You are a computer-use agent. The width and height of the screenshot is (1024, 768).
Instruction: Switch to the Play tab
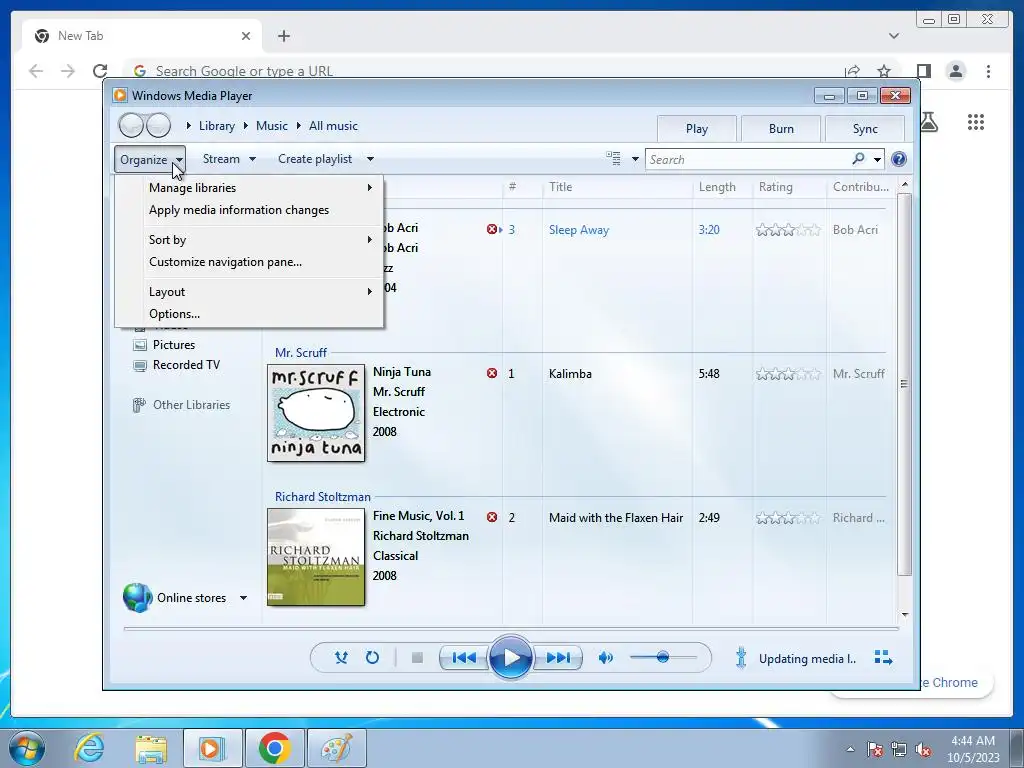tap(697, 129)
